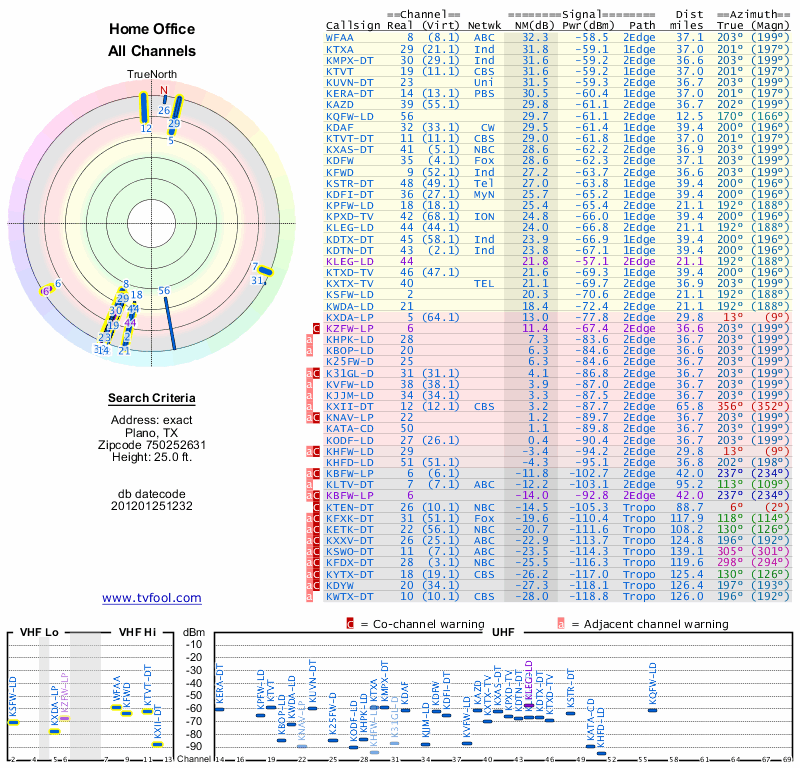Click the co-channel warning icon beside KZFW-LP
The width and height of the screenshot is (800, 768).
[x=316, y=329]
